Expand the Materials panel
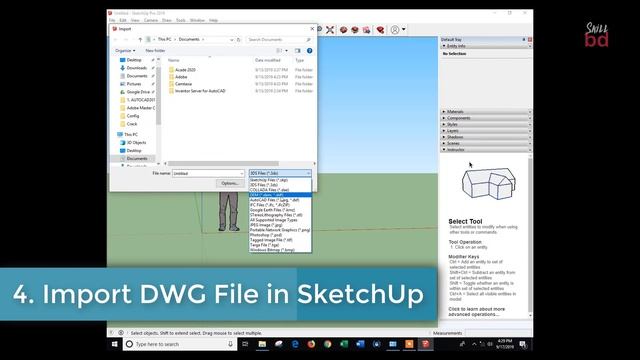Screen dimensions: 640x360 point(486,111)
